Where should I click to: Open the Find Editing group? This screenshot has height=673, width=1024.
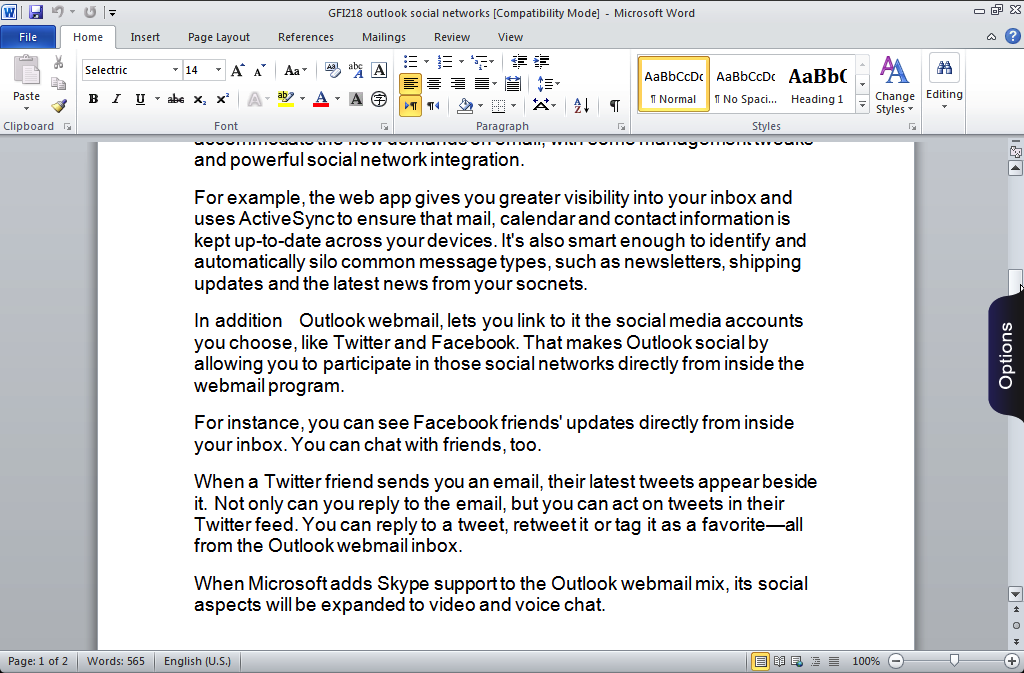[944, 84]
